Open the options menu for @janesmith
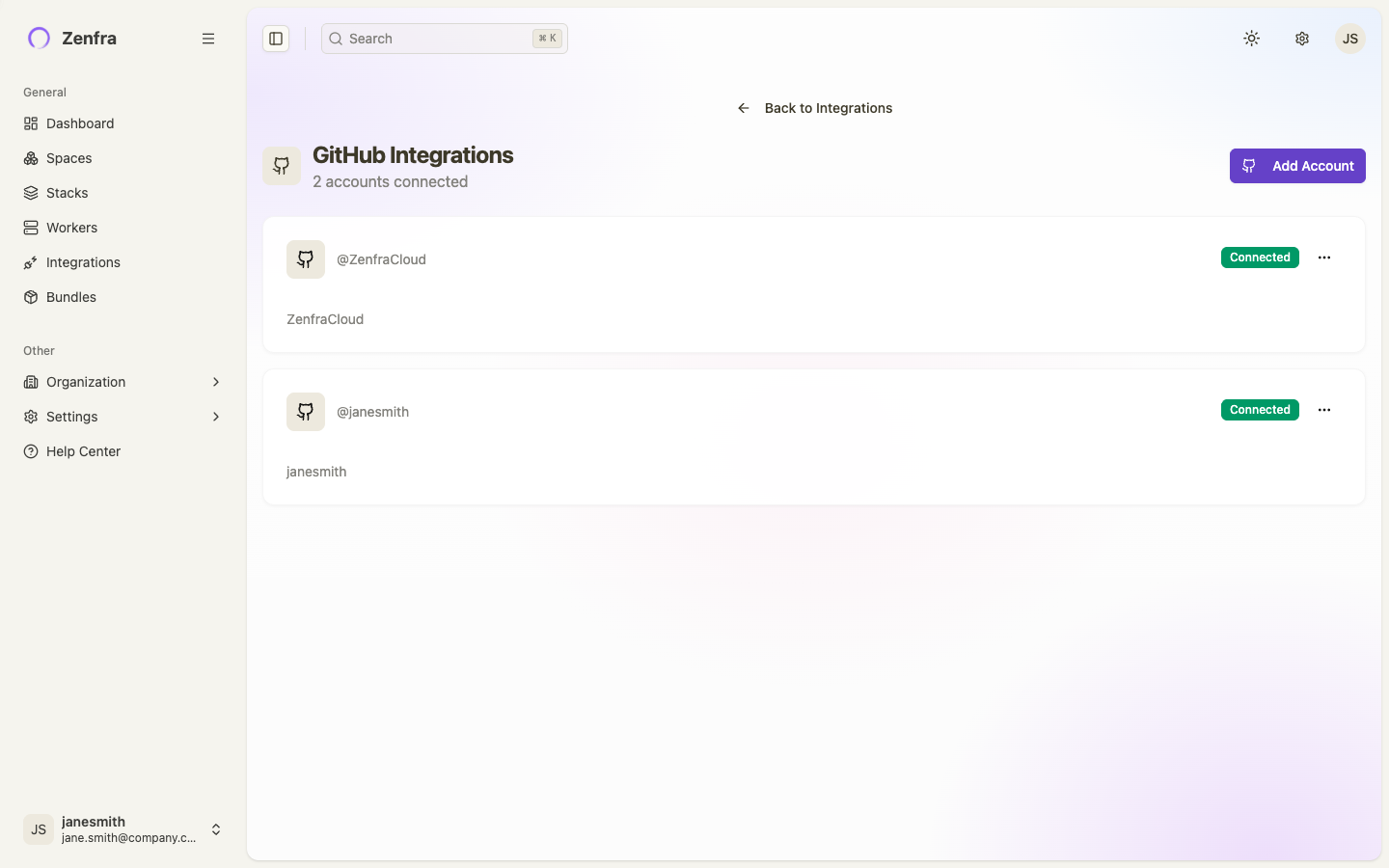 coord(1323,410)
